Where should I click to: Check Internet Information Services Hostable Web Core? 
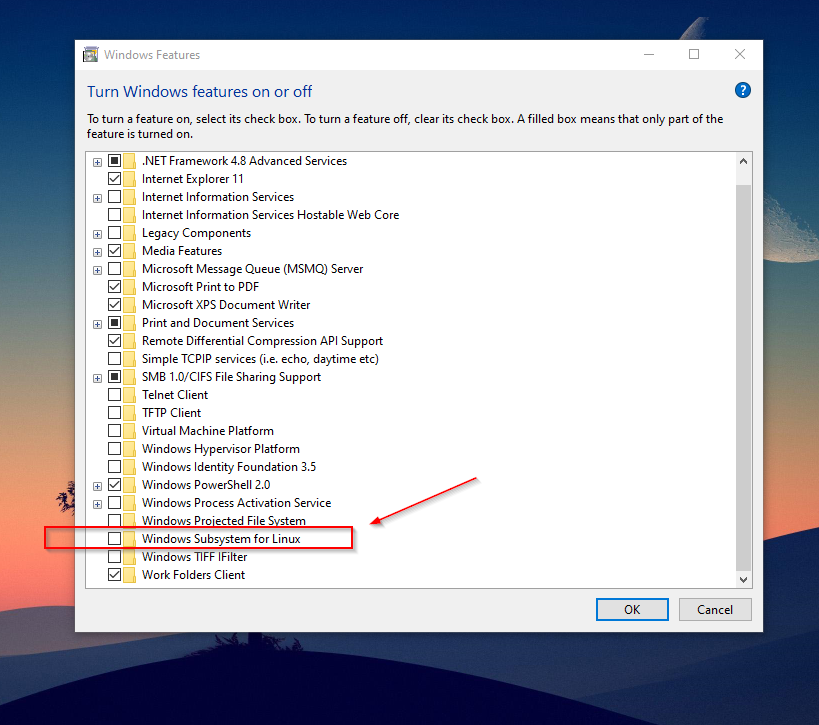pyautogui.click(x=114, y=215)
